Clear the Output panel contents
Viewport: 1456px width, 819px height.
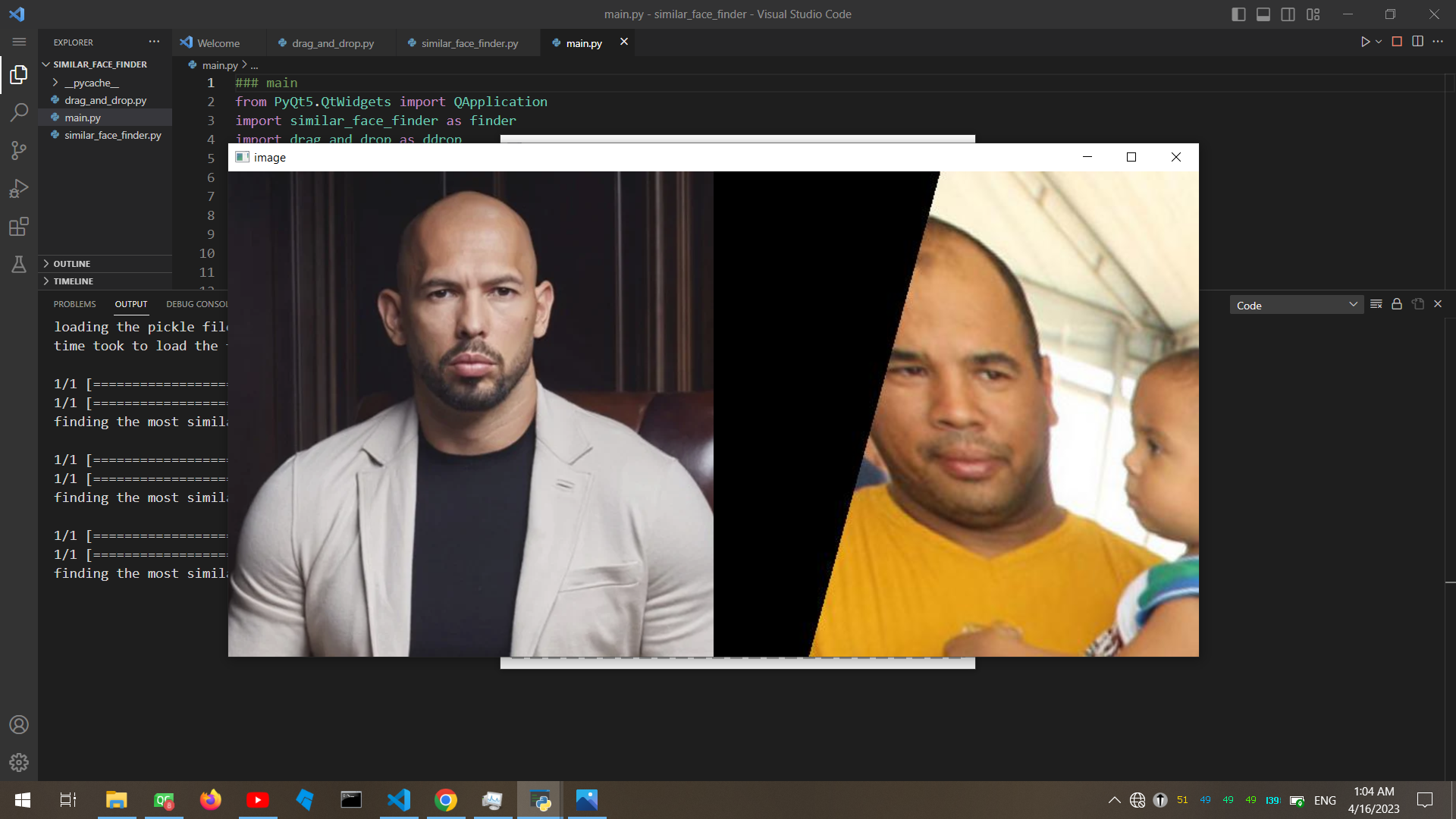coord(1376,303)
